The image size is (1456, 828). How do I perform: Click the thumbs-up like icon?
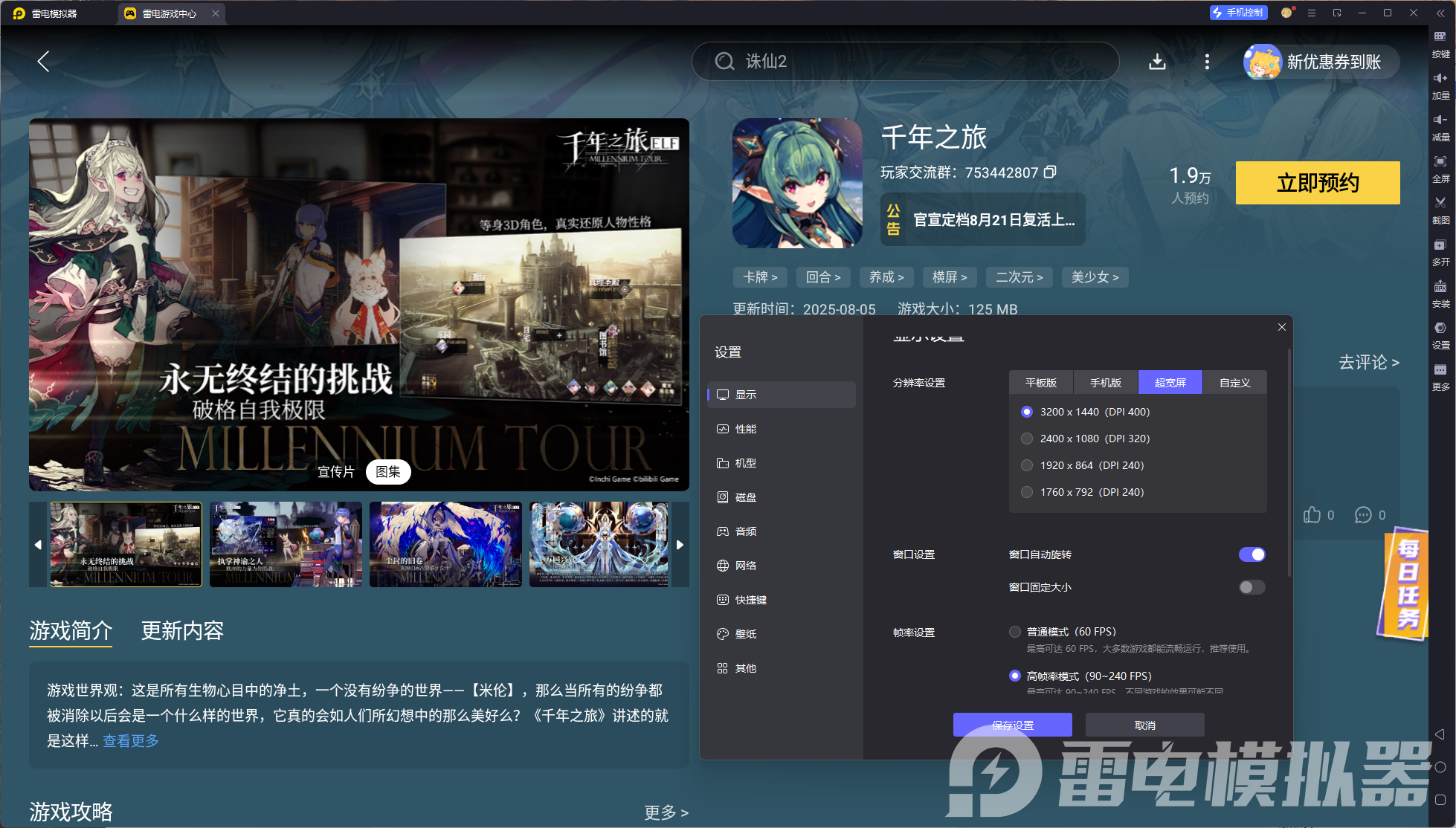click(1312, 515)
